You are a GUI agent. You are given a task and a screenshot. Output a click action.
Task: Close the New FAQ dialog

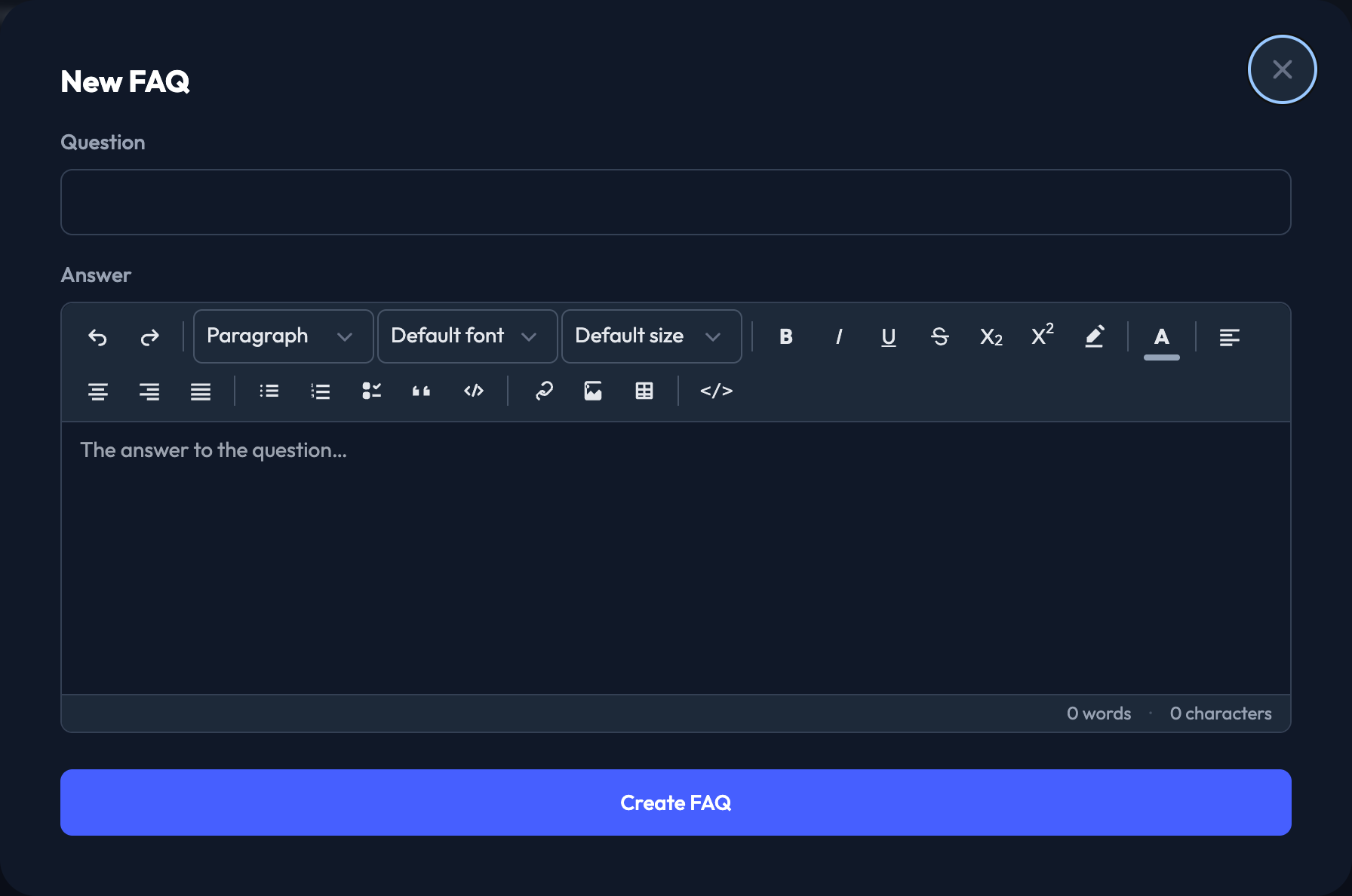tap(1283, 69)
